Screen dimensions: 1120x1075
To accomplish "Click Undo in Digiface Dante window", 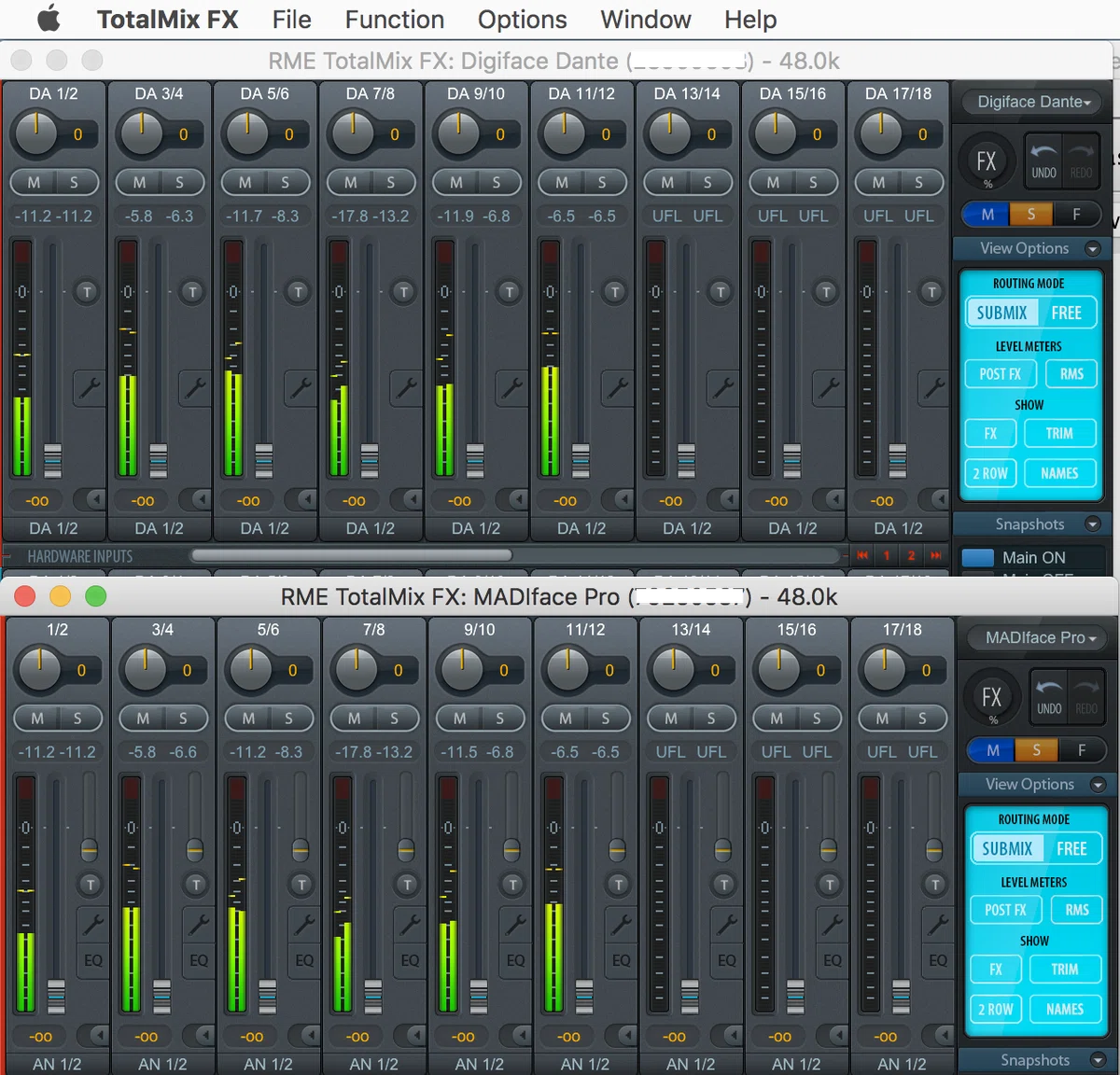I will pos(1043,161).
